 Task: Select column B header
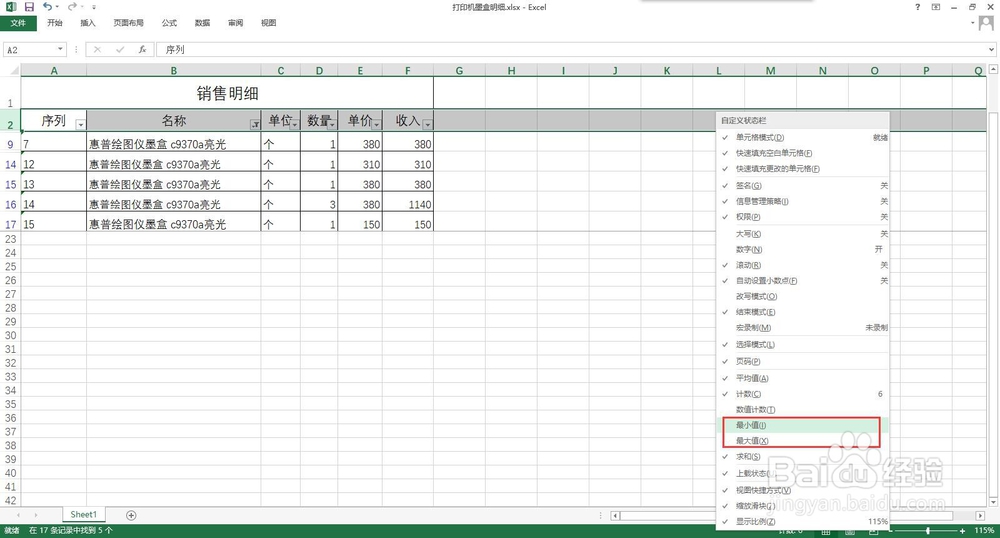(x=173, y=70)
